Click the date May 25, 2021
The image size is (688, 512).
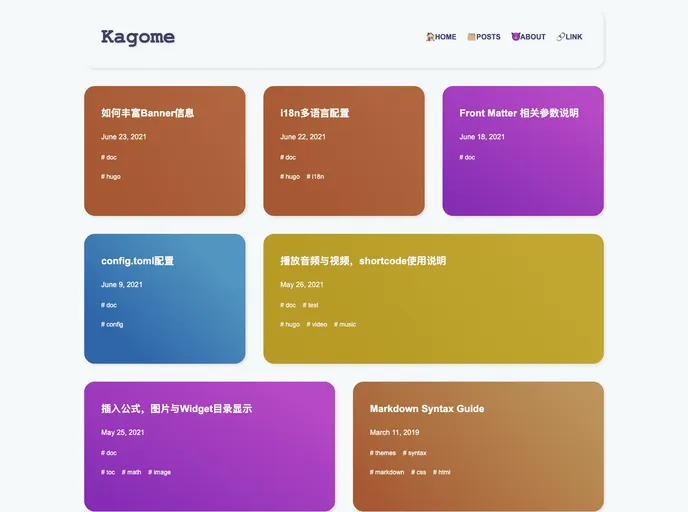(122, 433)
